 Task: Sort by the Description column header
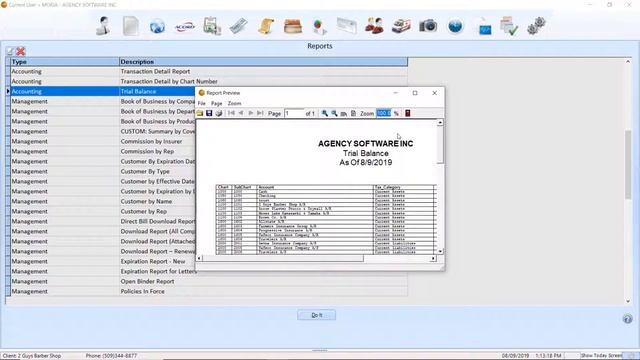coord(263,62)
